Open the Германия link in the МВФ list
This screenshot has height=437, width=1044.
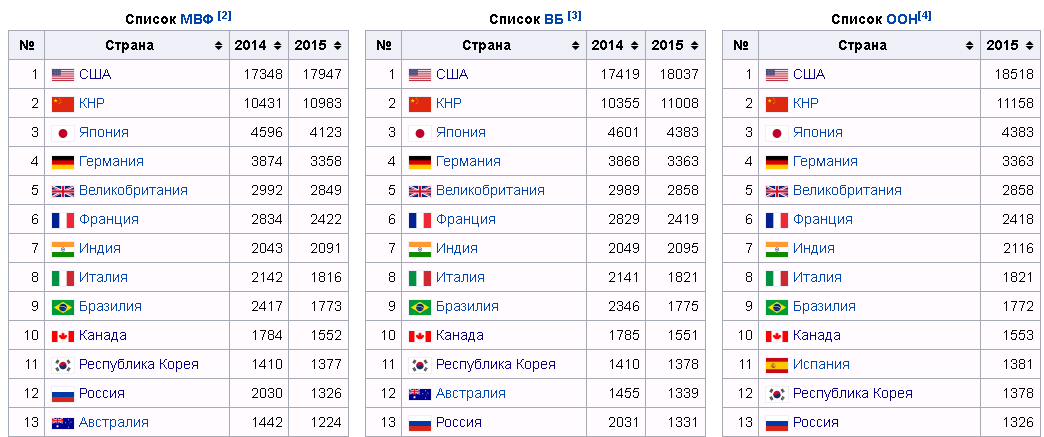111,162
